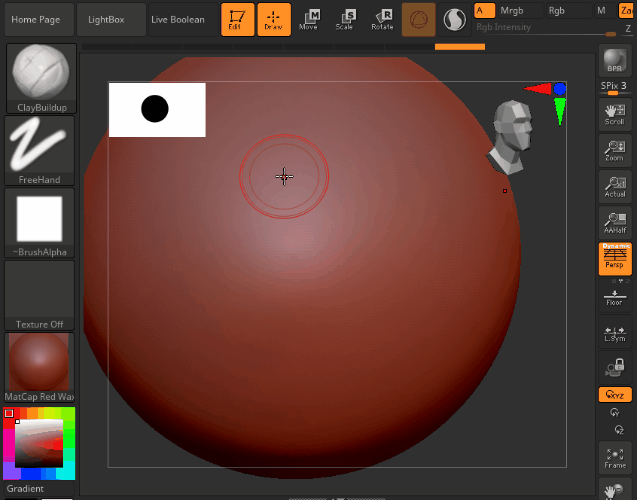This screenshot has width=637, height=500.
Task: Click the Zoom canvas icon
Action: click(x=615, y=150)
